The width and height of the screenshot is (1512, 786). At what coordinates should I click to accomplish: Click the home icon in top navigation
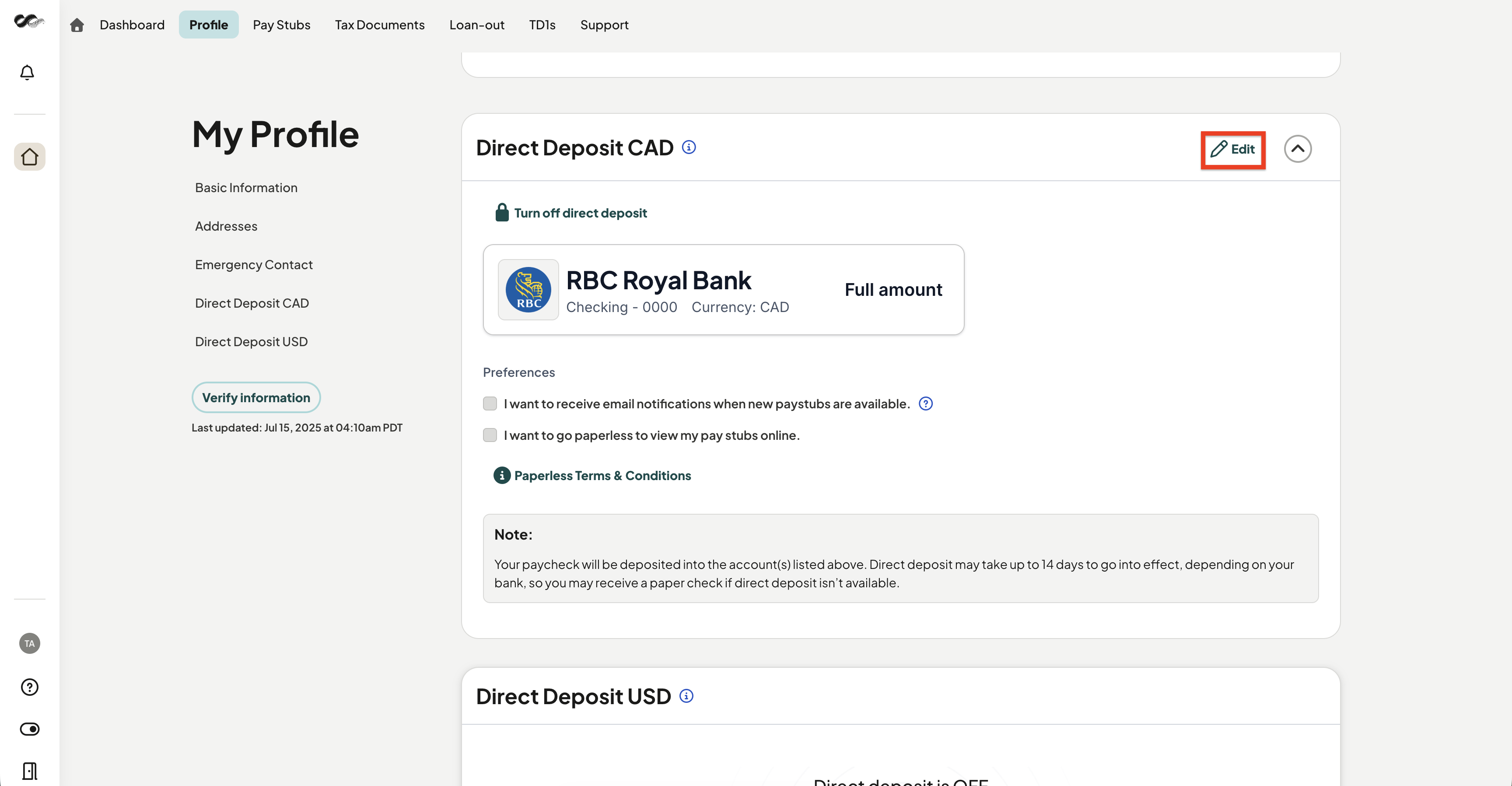(77, 25)
